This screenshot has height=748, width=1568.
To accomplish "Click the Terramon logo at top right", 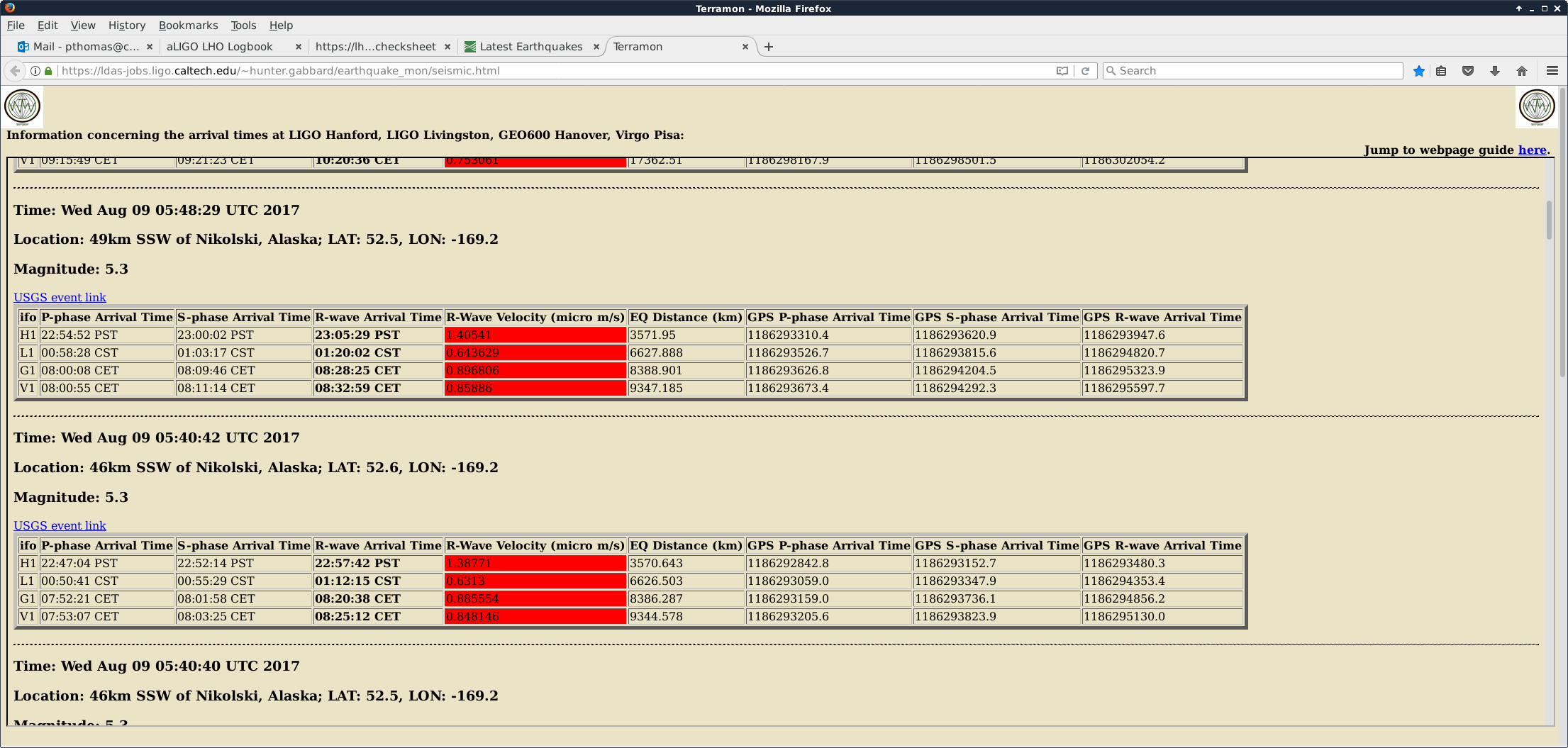I will tap(1537, 107).
